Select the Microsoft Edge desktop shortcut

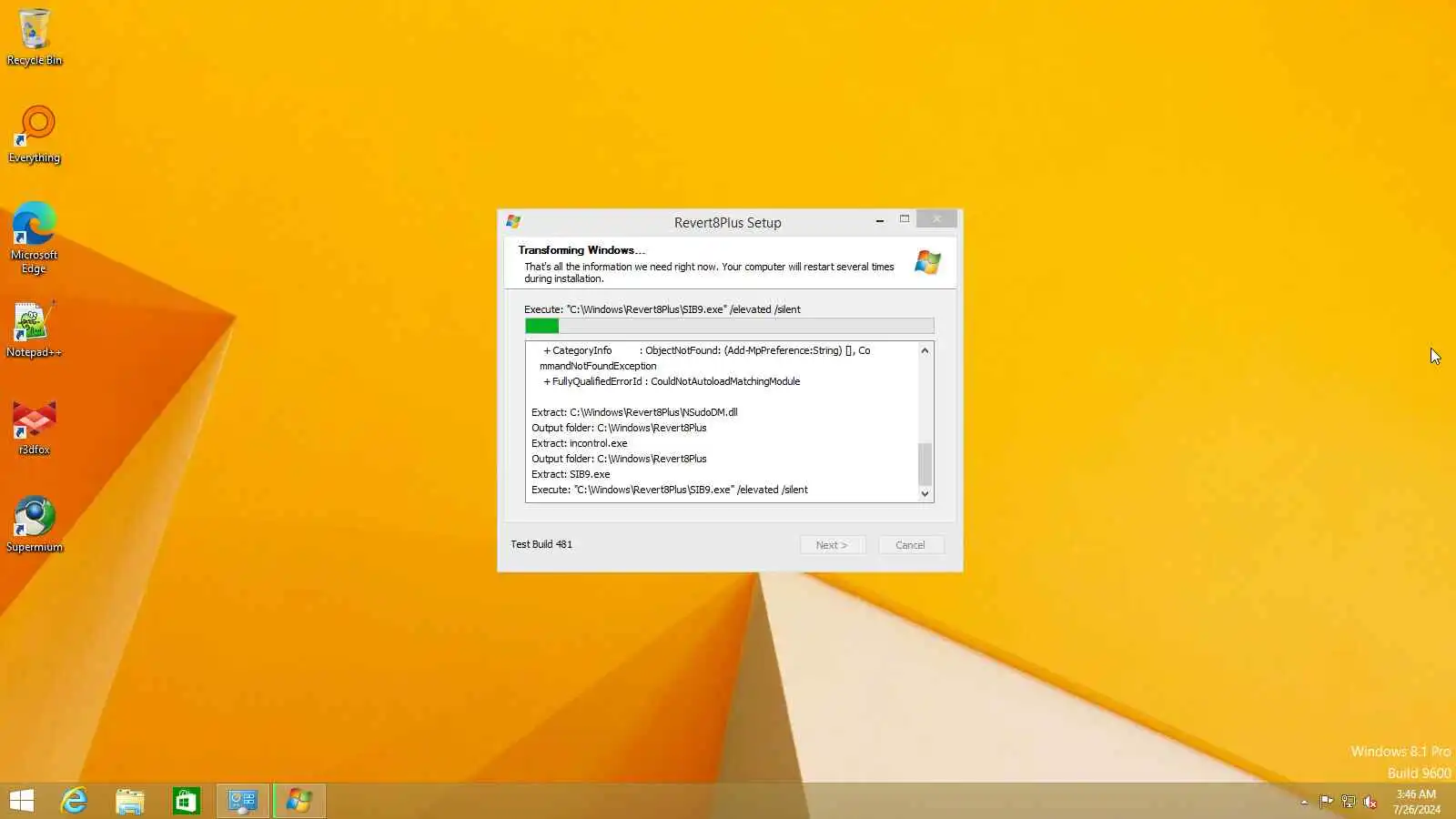pyautogui.click(x=35, y=238)
